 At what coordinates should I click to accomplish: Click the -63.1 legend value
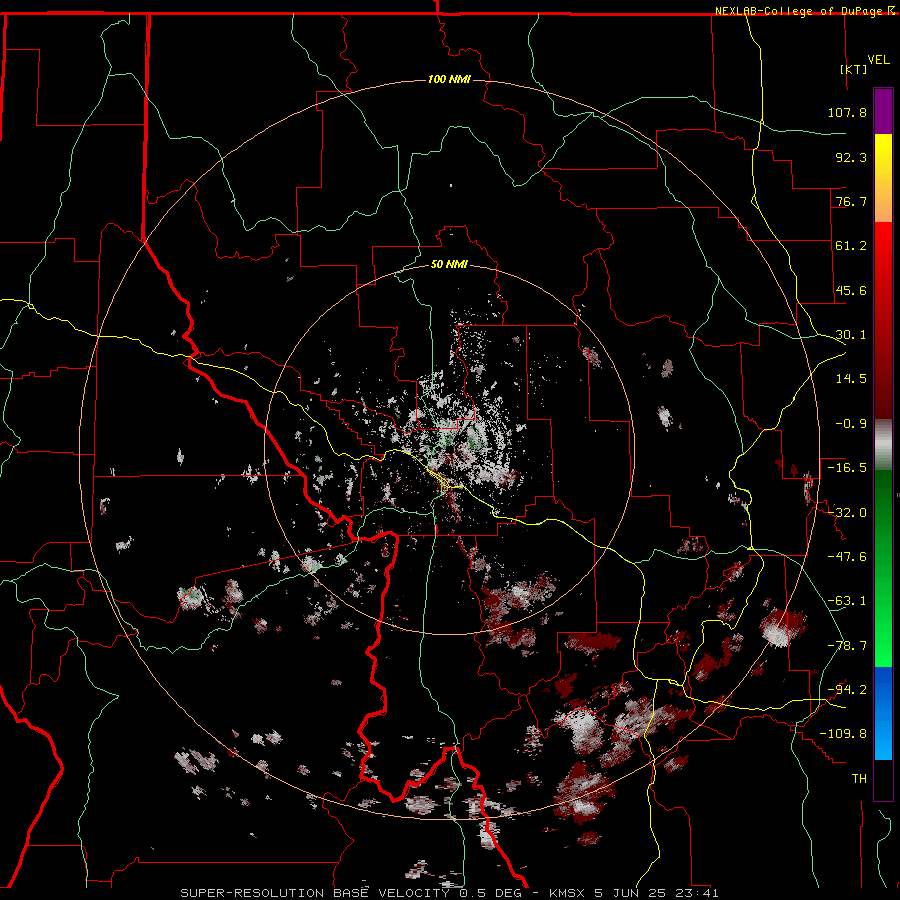coord(847,601)
